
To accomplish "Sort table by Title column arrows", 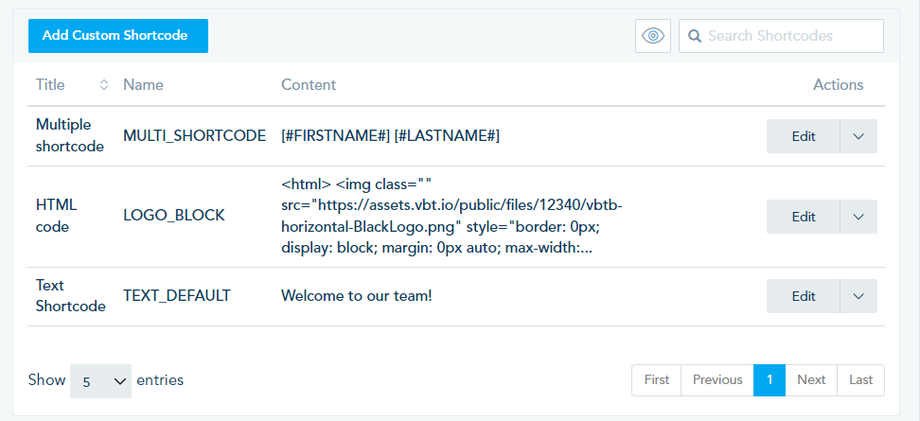I will tap(103, 85).
